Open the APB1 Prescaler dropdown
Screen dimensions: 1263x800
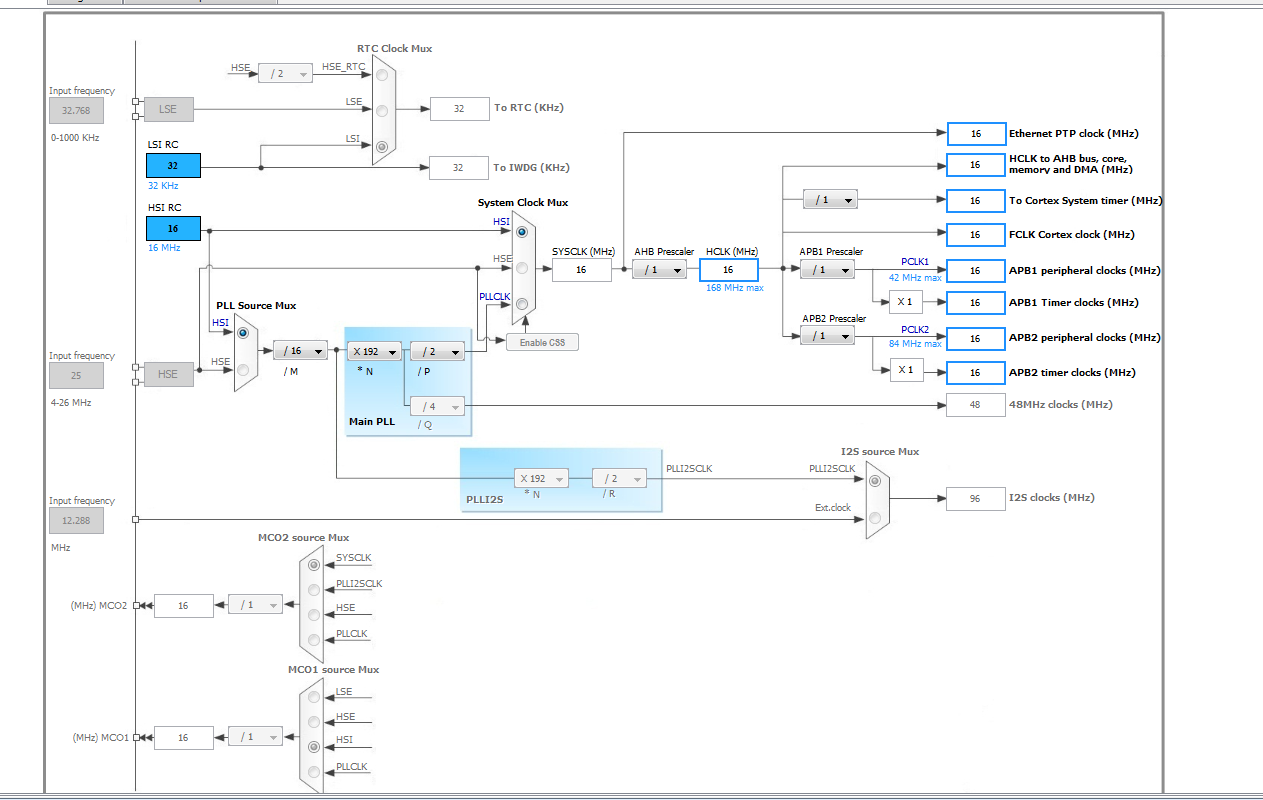tap(827, 270)
